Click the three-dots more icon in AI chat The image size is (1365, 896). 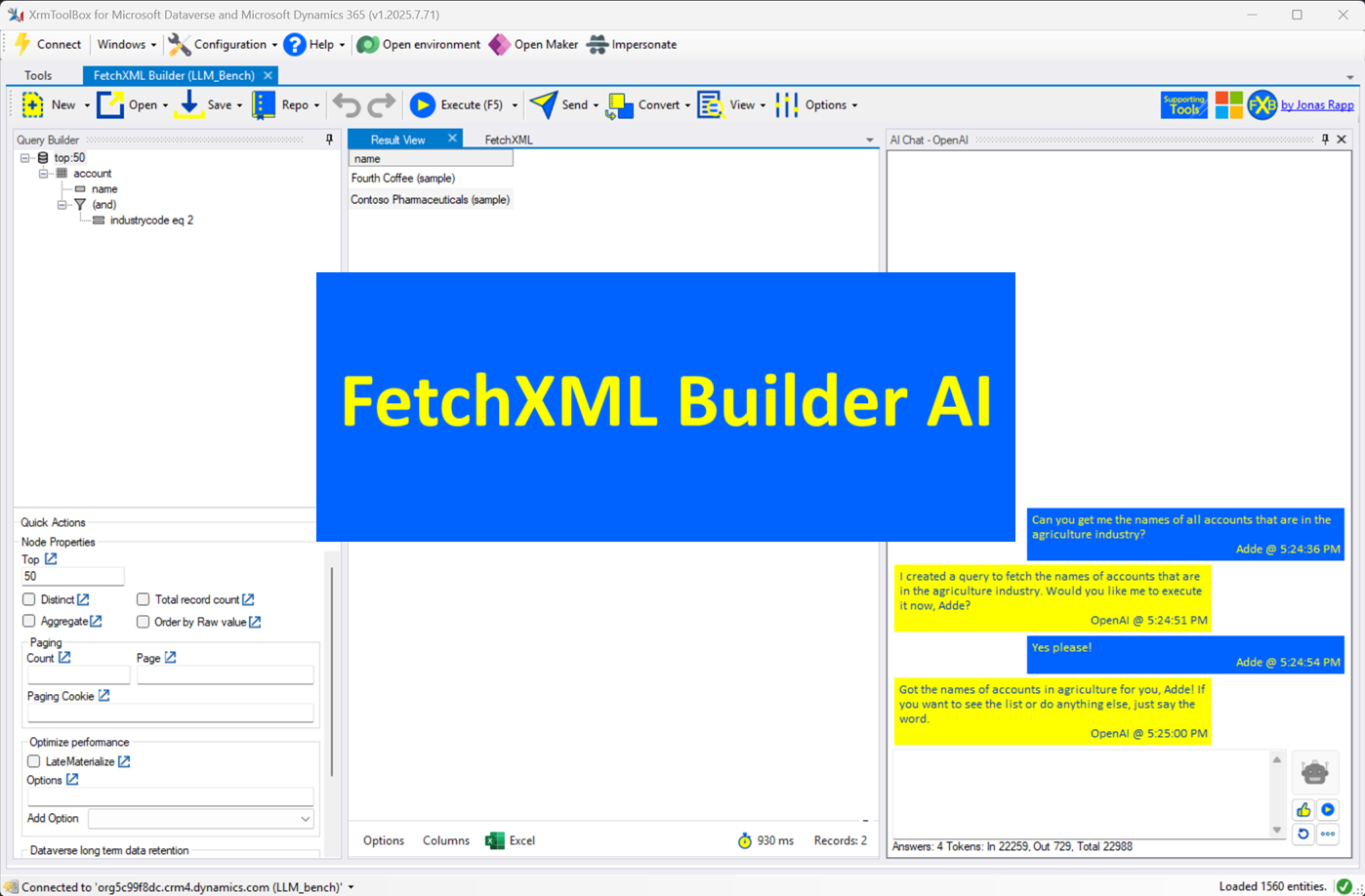[1328, 834]
